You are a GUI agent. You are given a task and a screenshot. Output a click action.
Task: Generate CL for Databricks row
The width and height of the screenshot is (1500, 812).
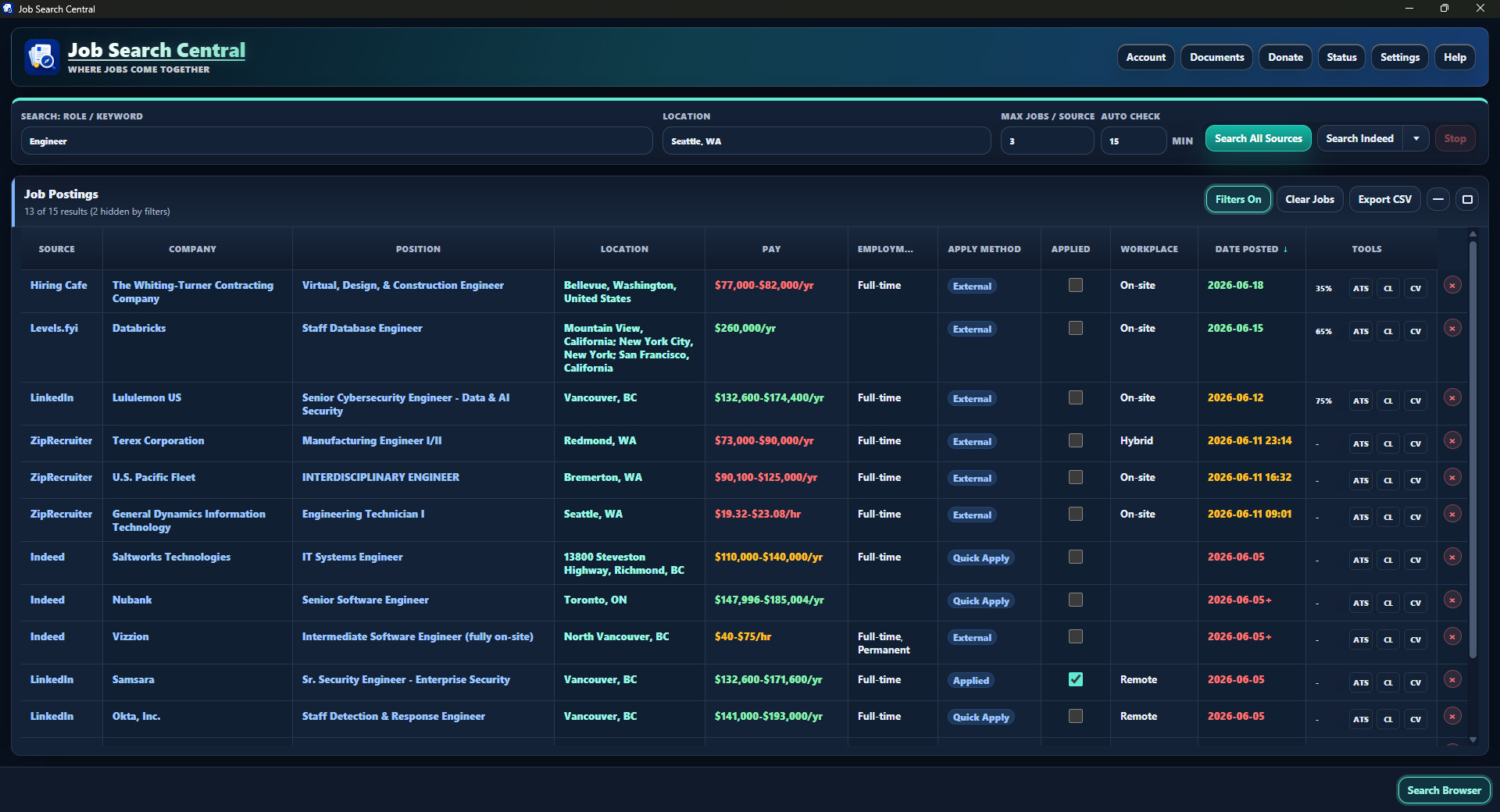1388,332
